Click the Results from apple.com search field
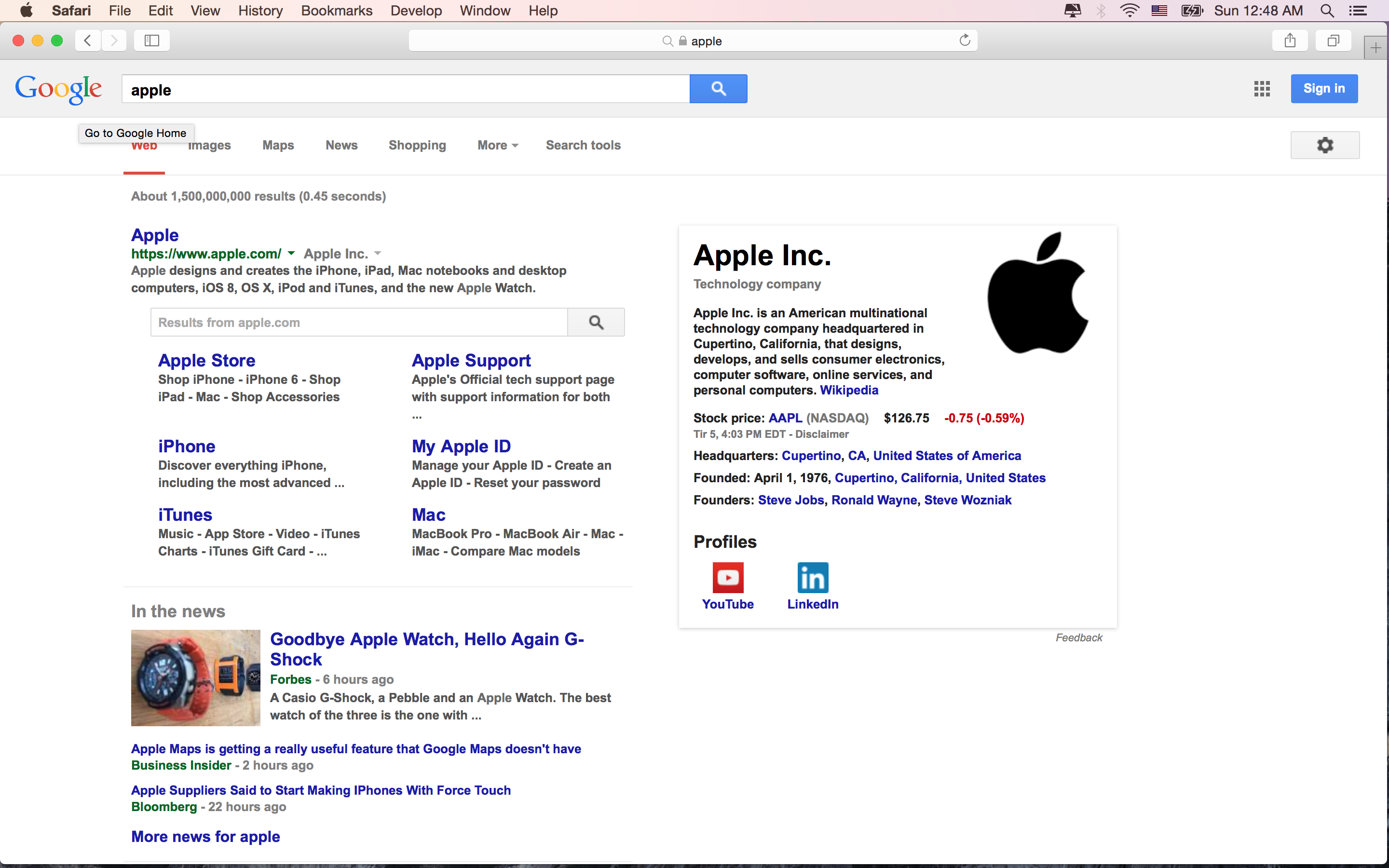The width and height of the screenshot is (1389, 868). pyautogui.click(x=359, y=322)
